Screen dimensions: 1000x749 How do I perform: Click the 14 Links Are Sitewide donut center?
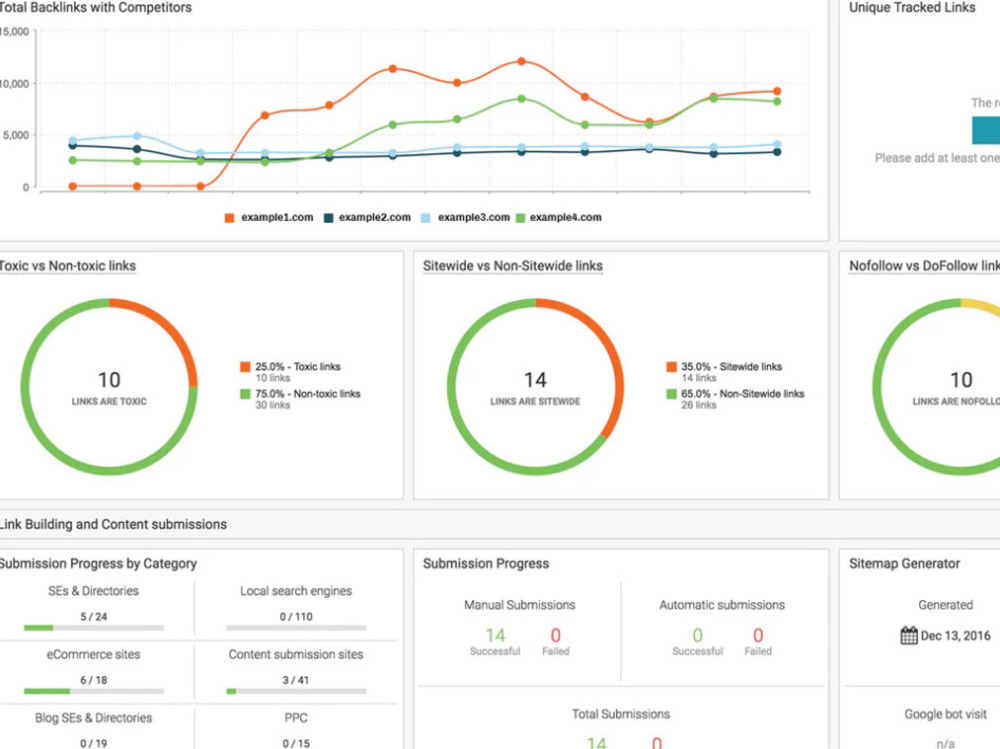[535, 387]
